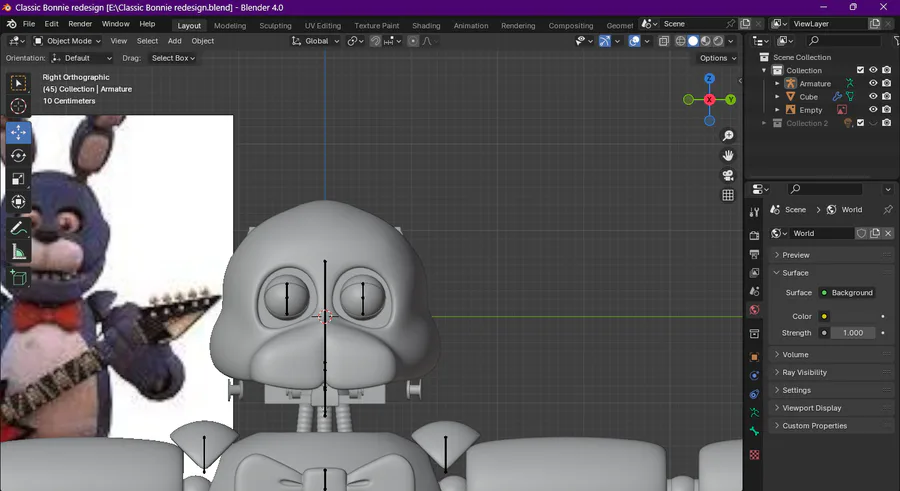The height and width of the screenshot is (491, 900).
Task: Toggle X-Ray display mode
Action: coord(664,41)
